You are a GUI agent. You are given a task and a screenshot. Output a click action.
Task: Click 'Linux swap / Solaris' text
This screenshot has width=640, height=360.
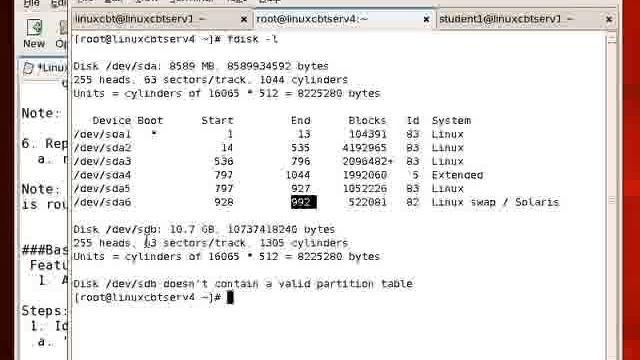click(496, 202)
